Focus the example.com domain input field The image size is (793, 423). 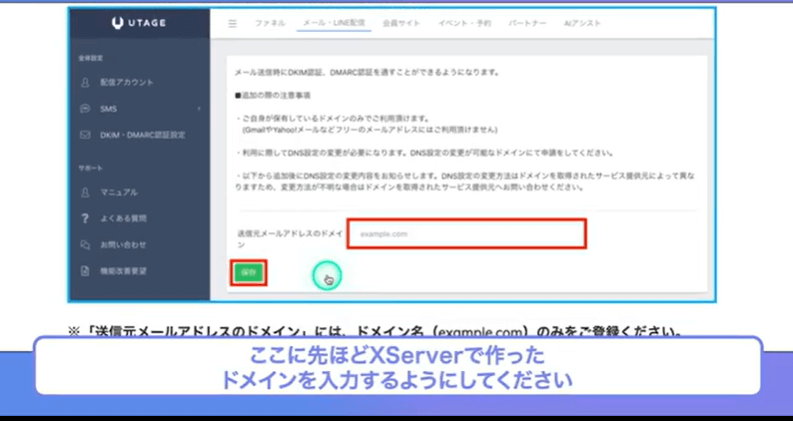tap(466, 234)
